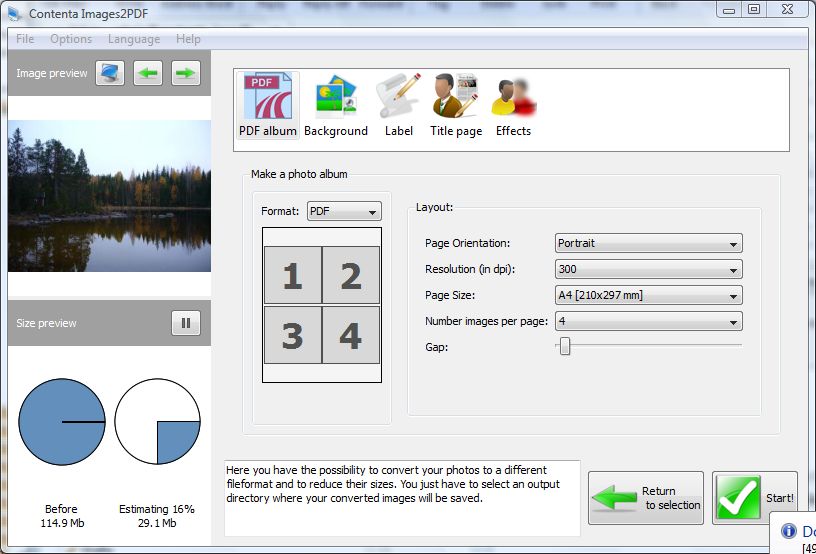Maximize the Contenta Images2PDF window
Screen dimensions: 816x554
coord(754,10)
